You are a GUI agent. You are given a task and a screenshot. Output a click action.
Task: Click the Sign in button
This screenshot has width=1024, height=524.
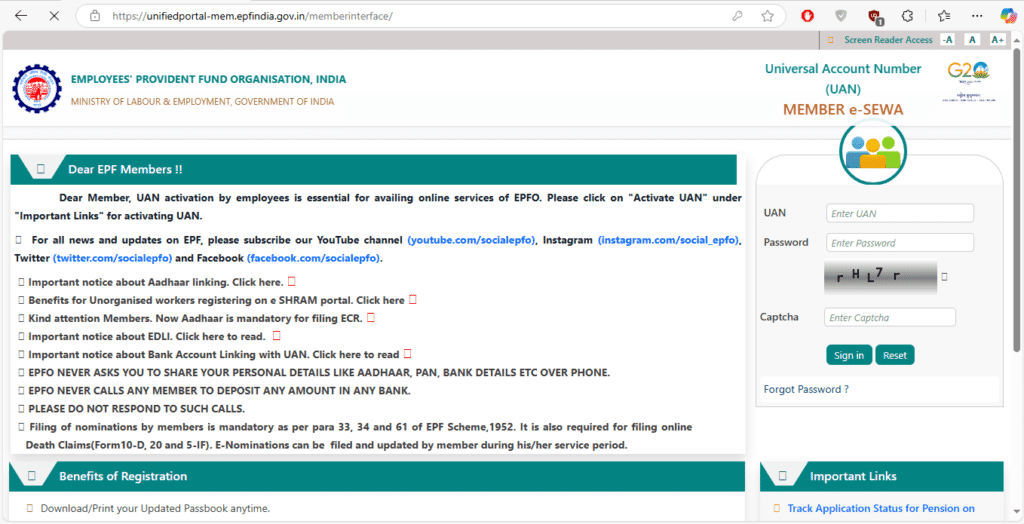(849, 355)
